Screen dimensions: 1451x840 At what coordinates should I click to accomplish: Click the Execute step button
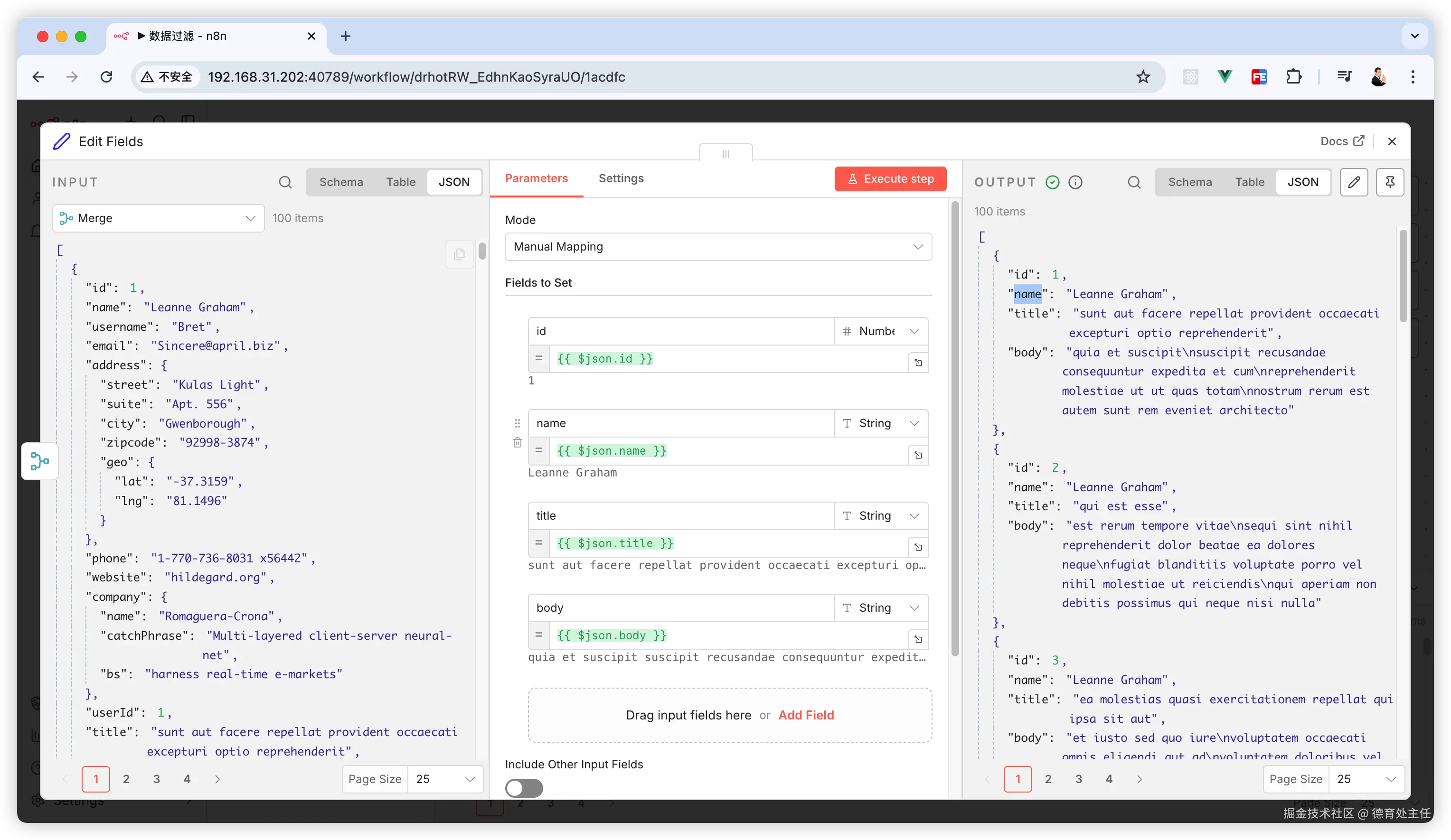point(890,179)
